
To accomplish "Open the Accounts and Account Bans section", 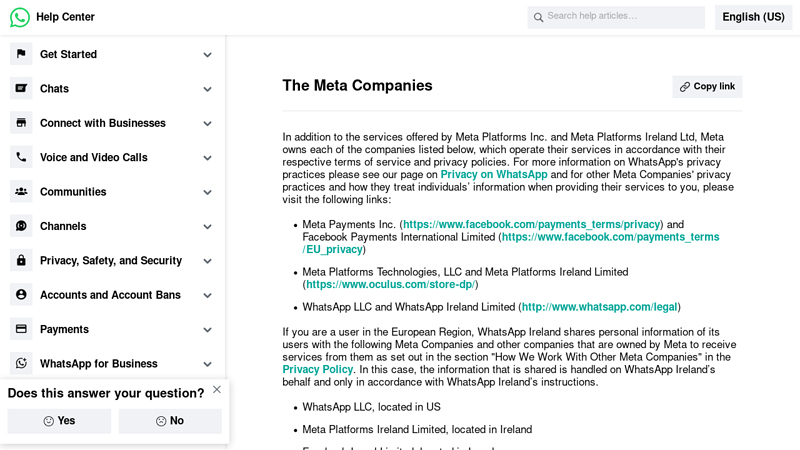I will coord(112,295).
